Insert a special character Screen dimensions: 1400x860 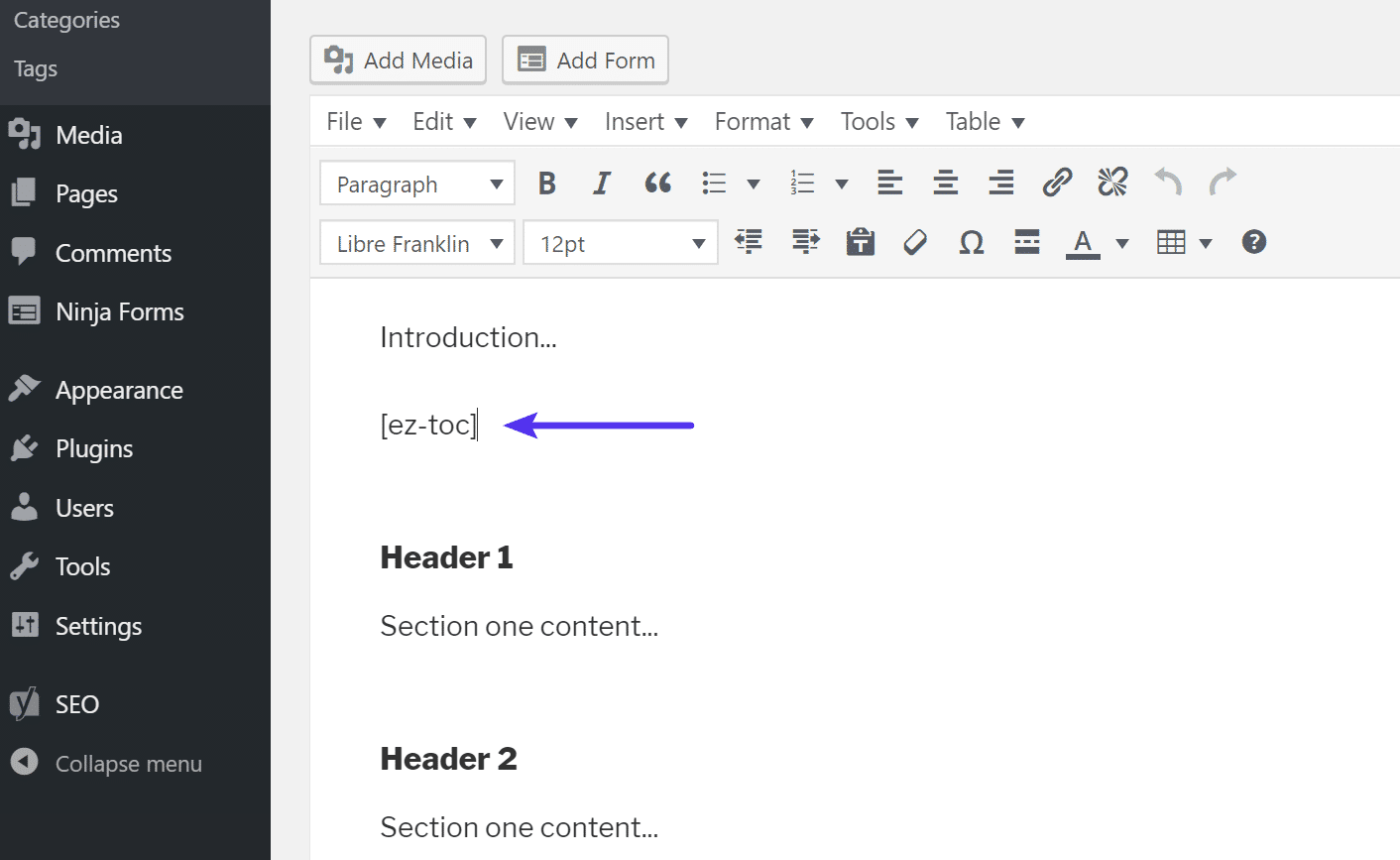tap(971, 242)
